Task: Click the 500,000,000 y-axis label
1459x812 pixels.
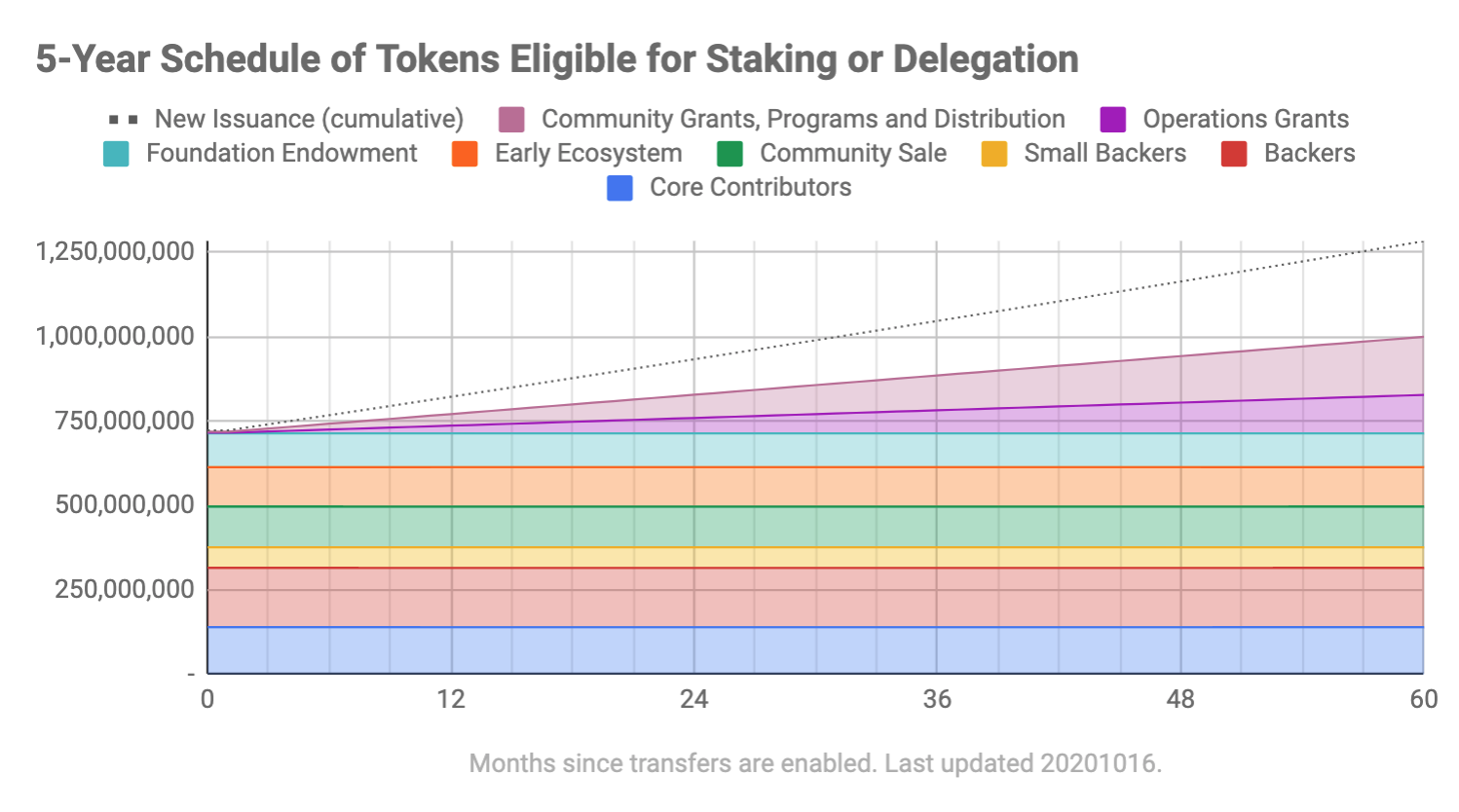Action: [124, 504]
